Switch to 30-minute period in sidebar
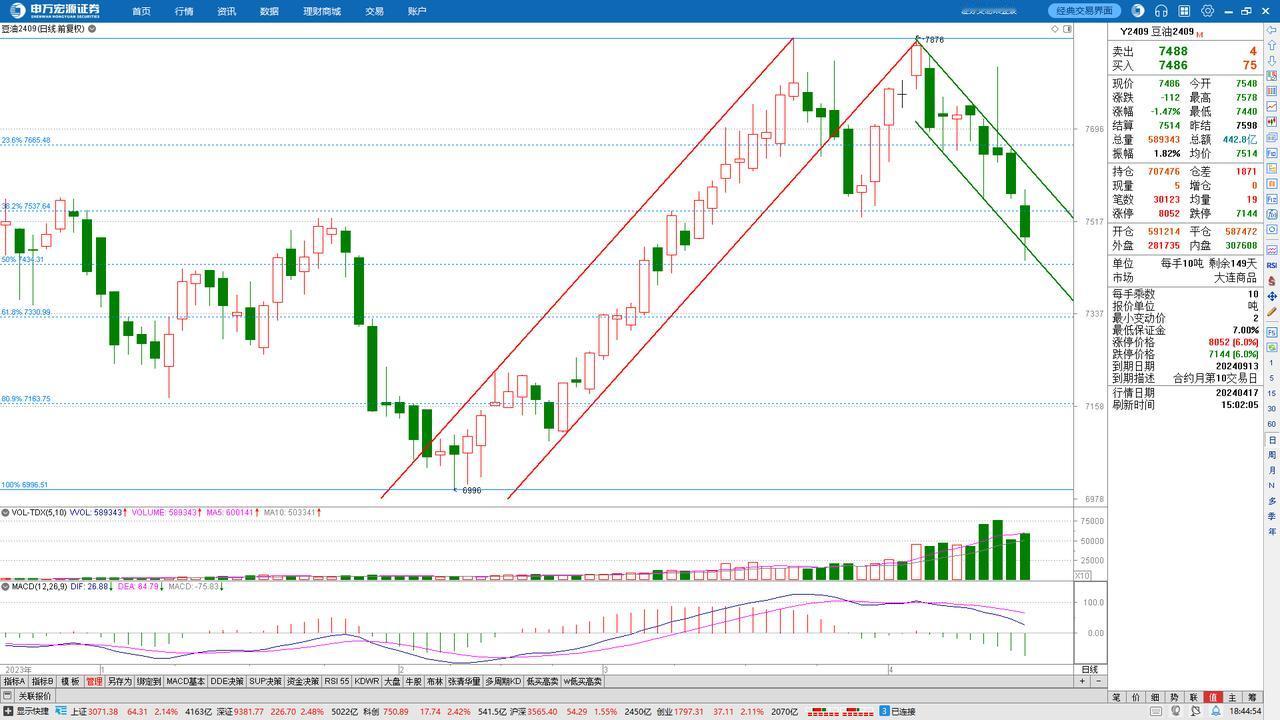This screenshot has width=1280, height=720. (1272, 408)
